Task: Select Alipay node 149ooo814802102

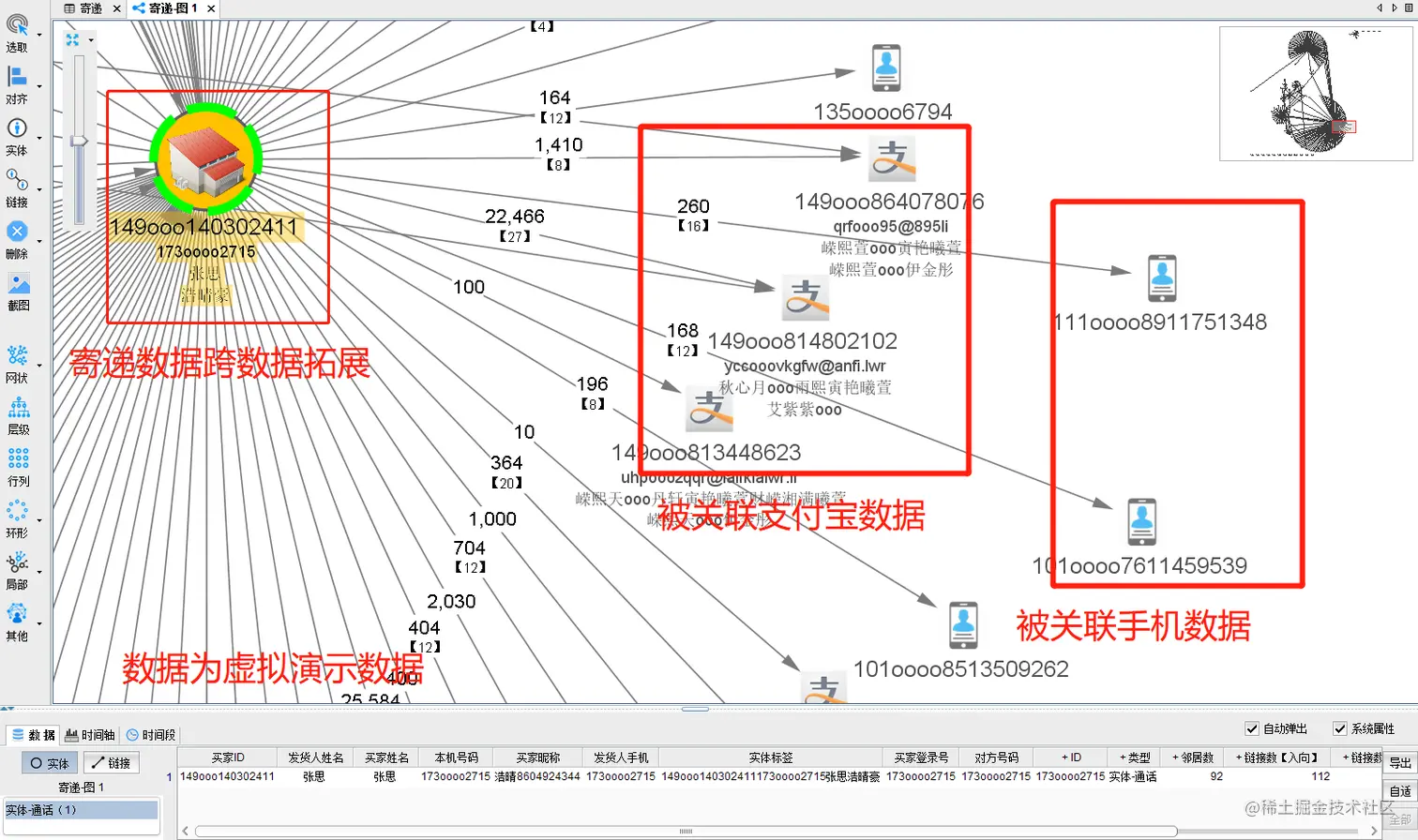Action: (x=806, y=298)
